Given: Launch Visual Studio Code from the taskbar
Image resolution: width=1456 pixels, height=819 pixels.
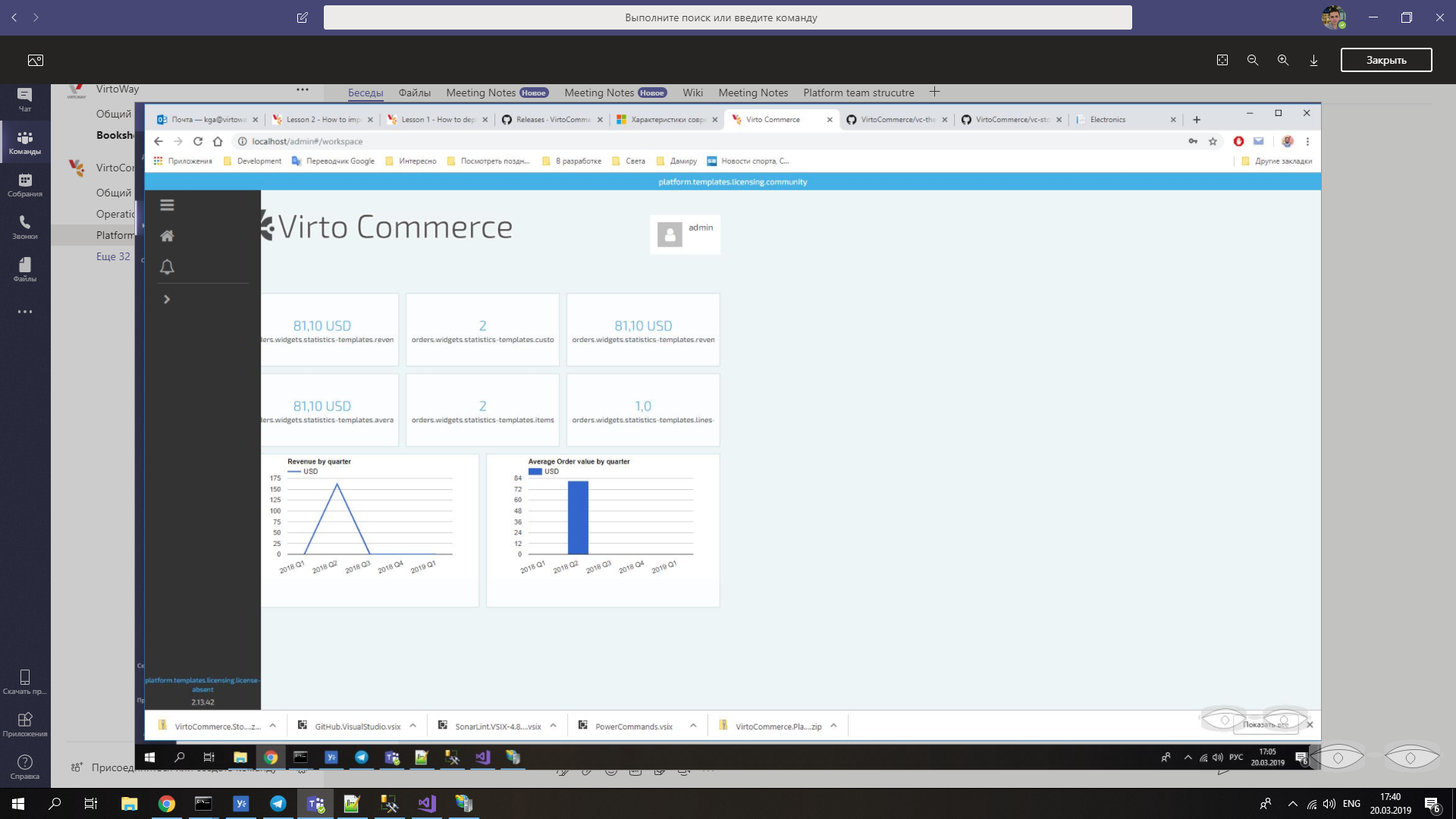Looking at the screenshot, I should pyautogui.click(x=426, y=803).
